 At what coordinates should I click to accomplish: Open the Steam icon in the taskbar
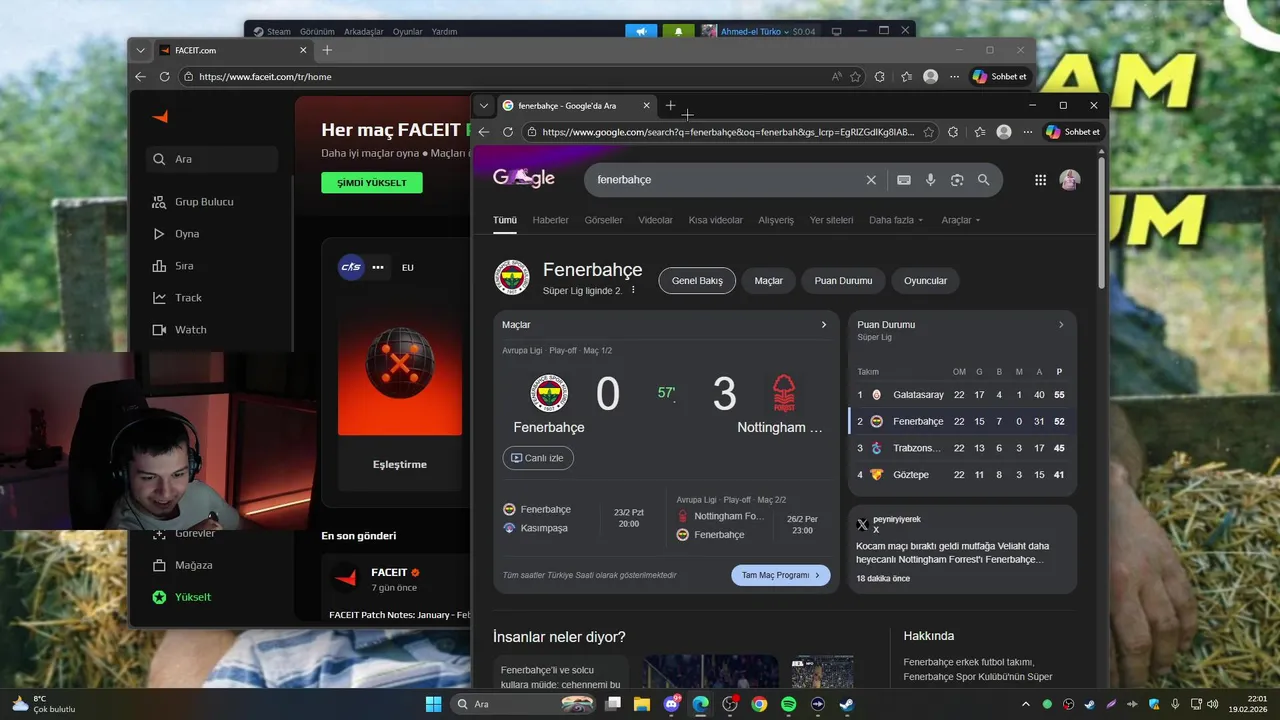846,704
